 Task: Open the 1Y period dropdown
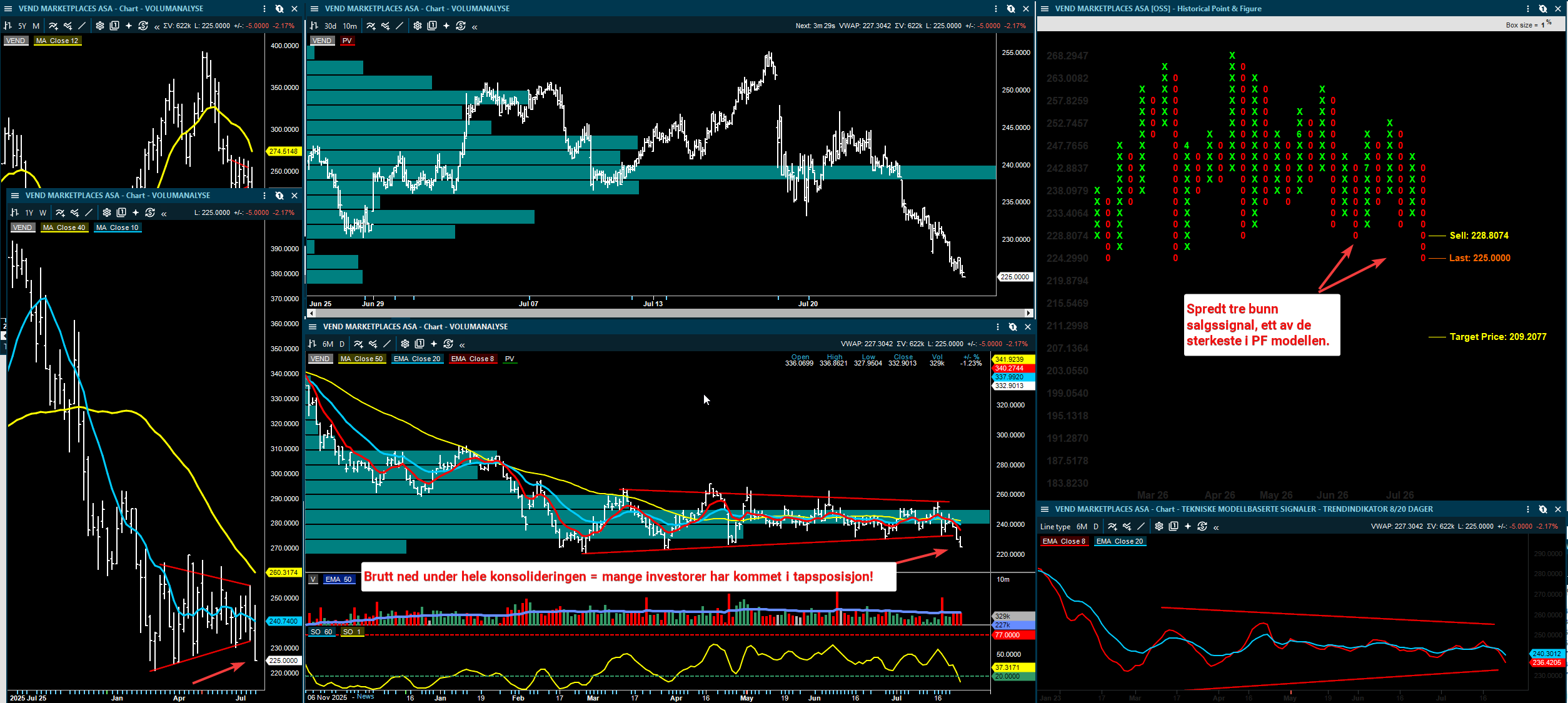(x=29, y=212)
